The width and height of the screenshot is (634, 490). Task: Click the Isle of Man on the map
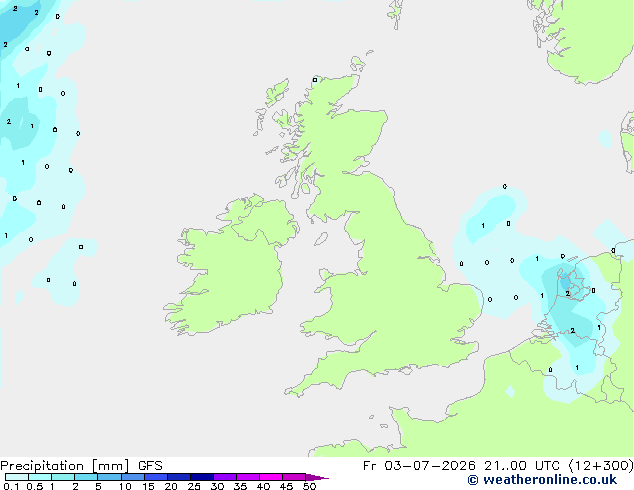tap(321, 239)
